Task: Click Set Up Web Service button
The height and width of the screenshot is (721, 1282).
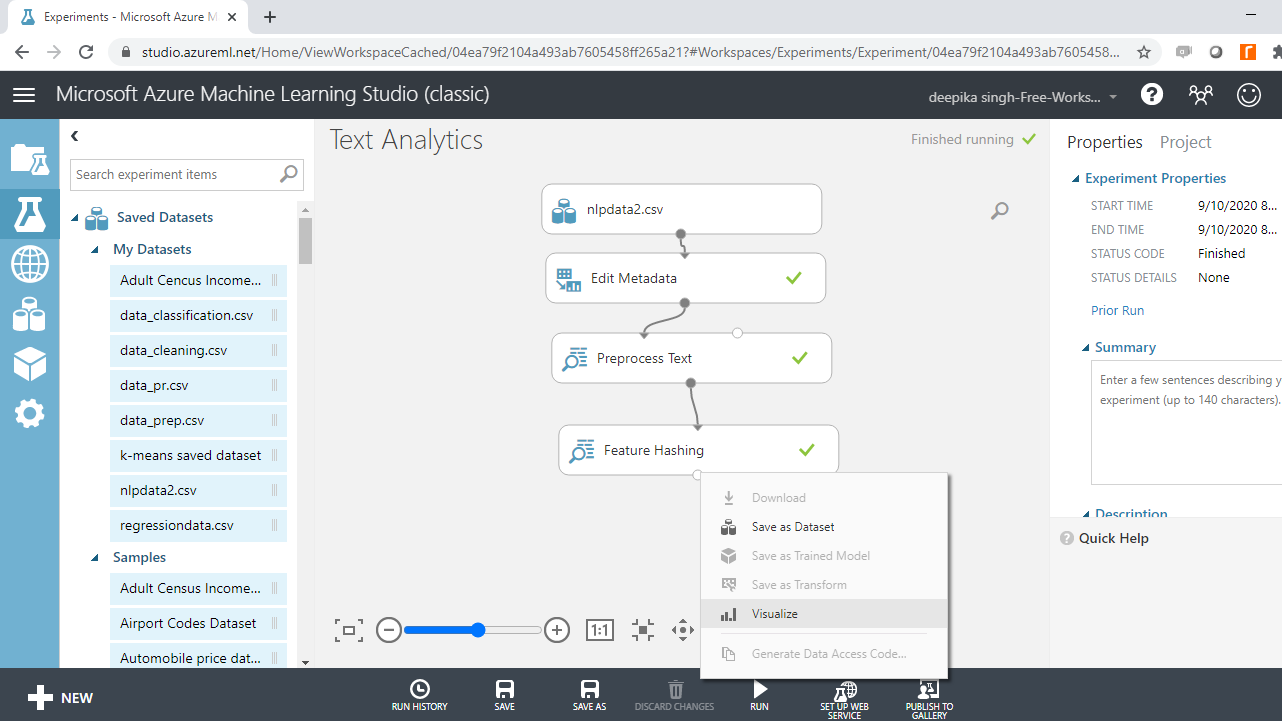Action: click(x=844, y=699)
